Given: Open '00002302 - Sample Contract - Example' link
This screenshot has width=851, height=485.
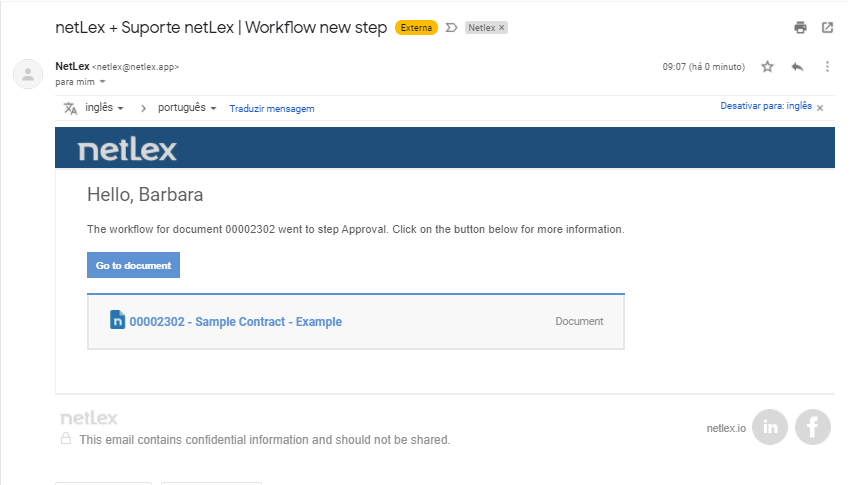Looking at the screenshot, I should [x=236, y=322].
